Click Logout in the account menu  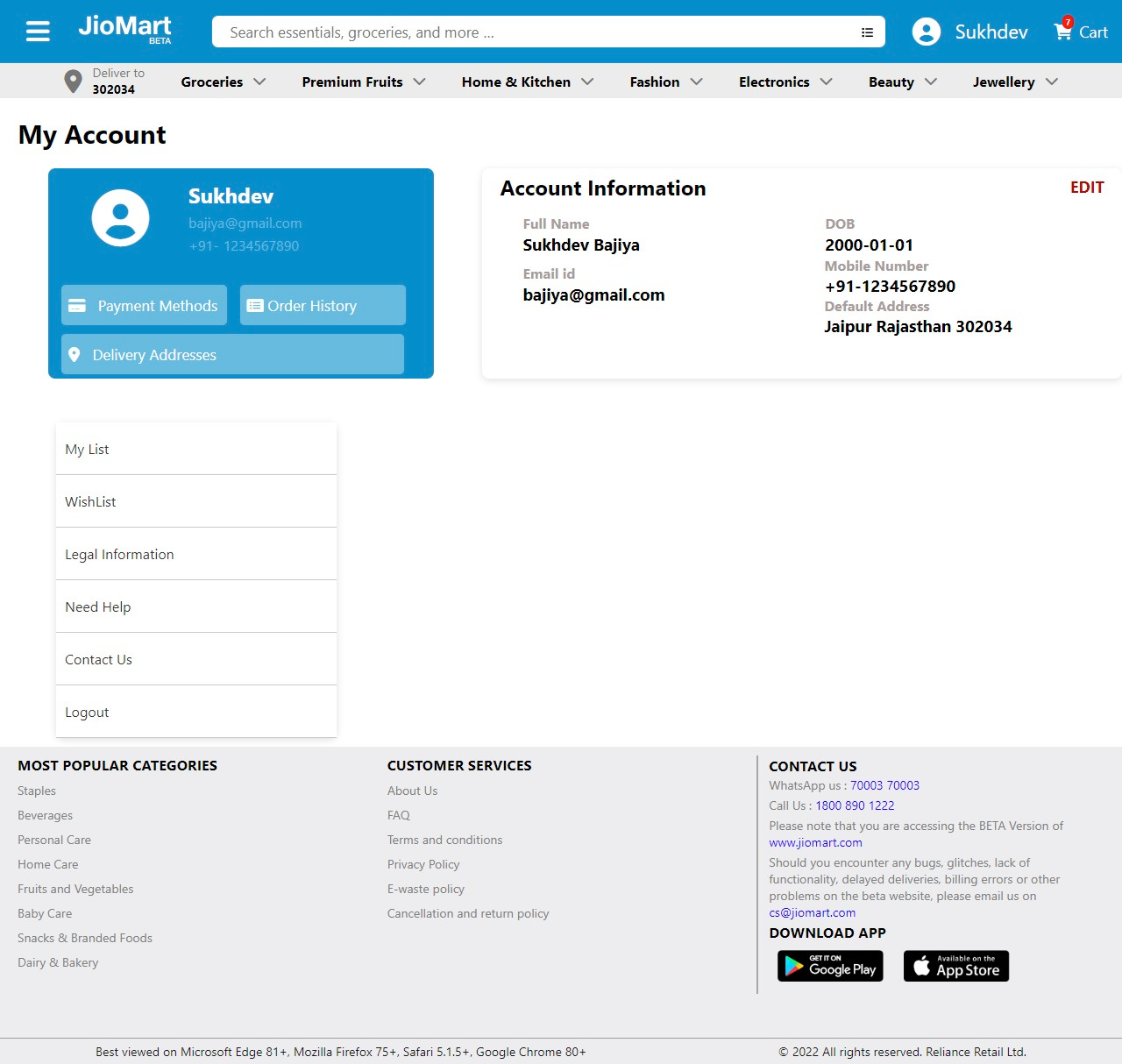[196, 712]
